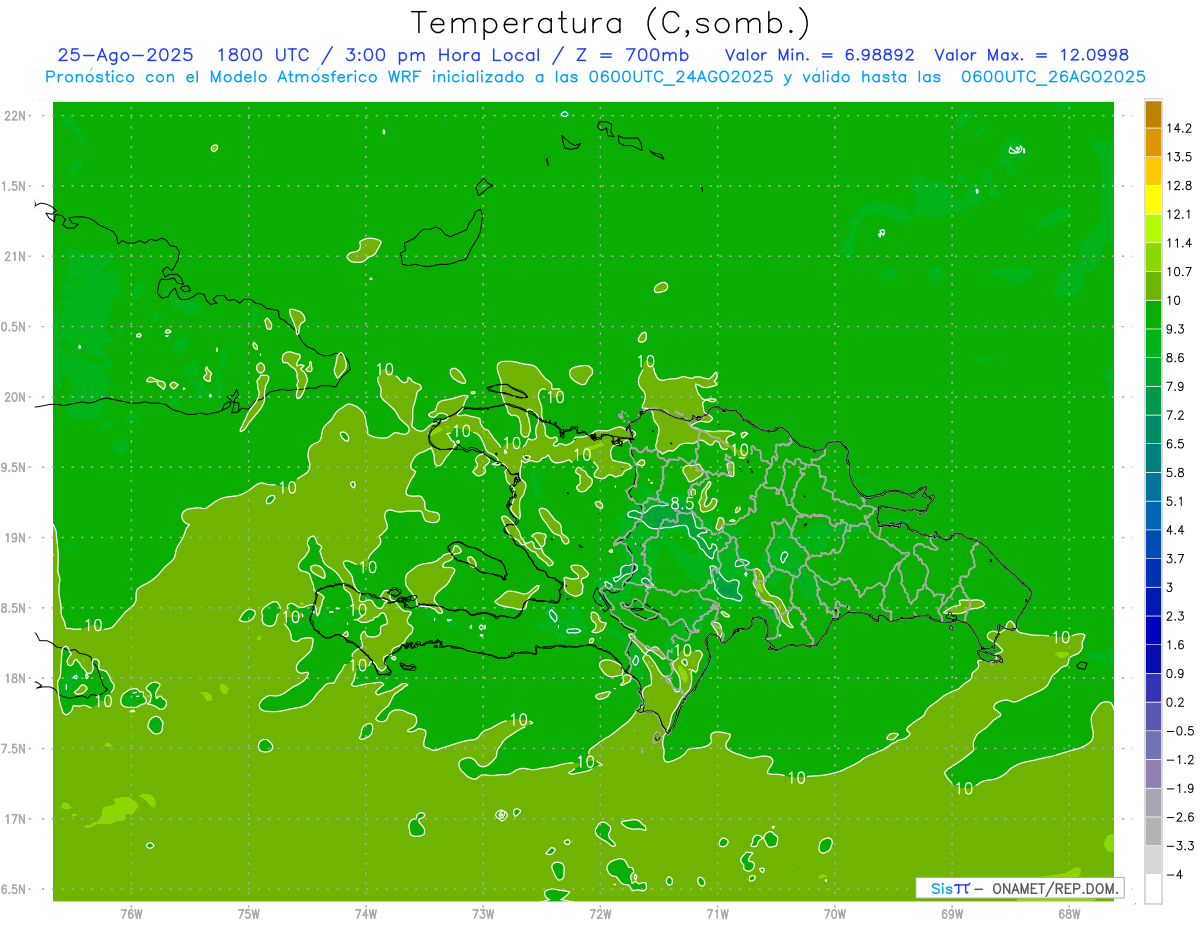Click the "9.3" colorbar value
This screenshot has width=1200, height=927.
pyautogui.click(x=1175, y=329)
